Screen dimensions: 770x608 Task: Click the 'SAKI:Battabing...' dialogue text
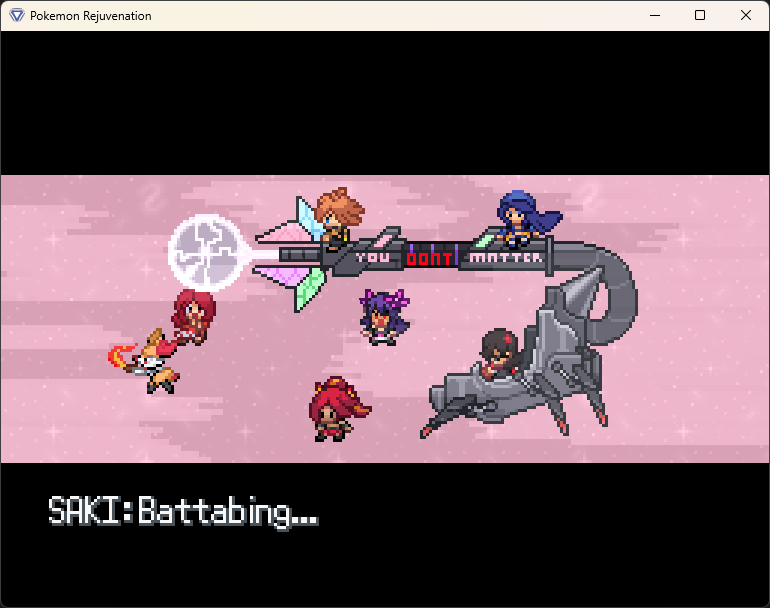(x=184, y=512)
